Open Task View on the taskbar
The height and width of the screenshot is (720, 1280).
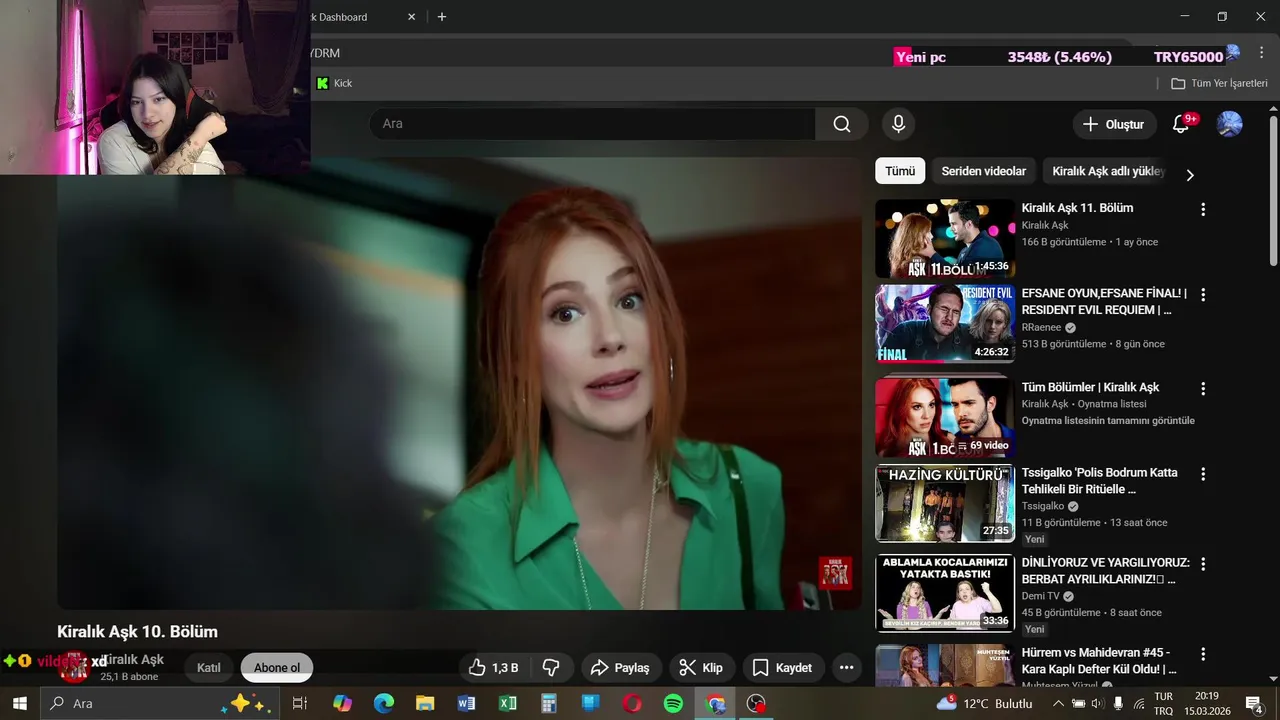click(x=299, y=703)
